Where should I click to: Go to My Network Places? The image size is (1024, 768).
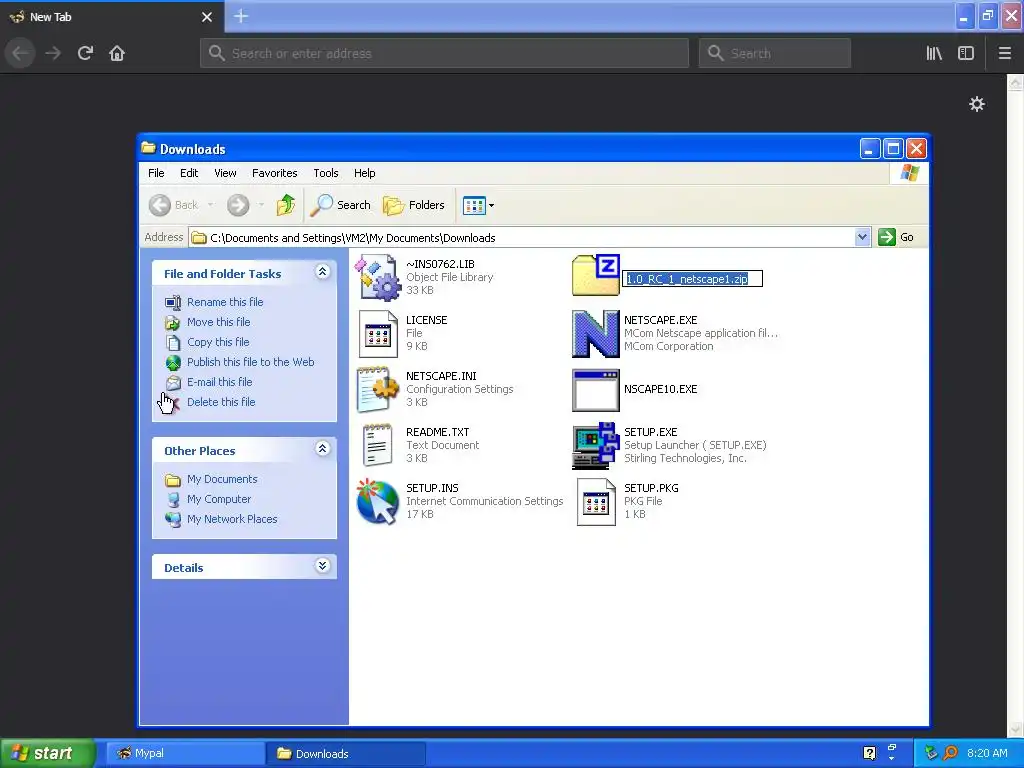232,519
